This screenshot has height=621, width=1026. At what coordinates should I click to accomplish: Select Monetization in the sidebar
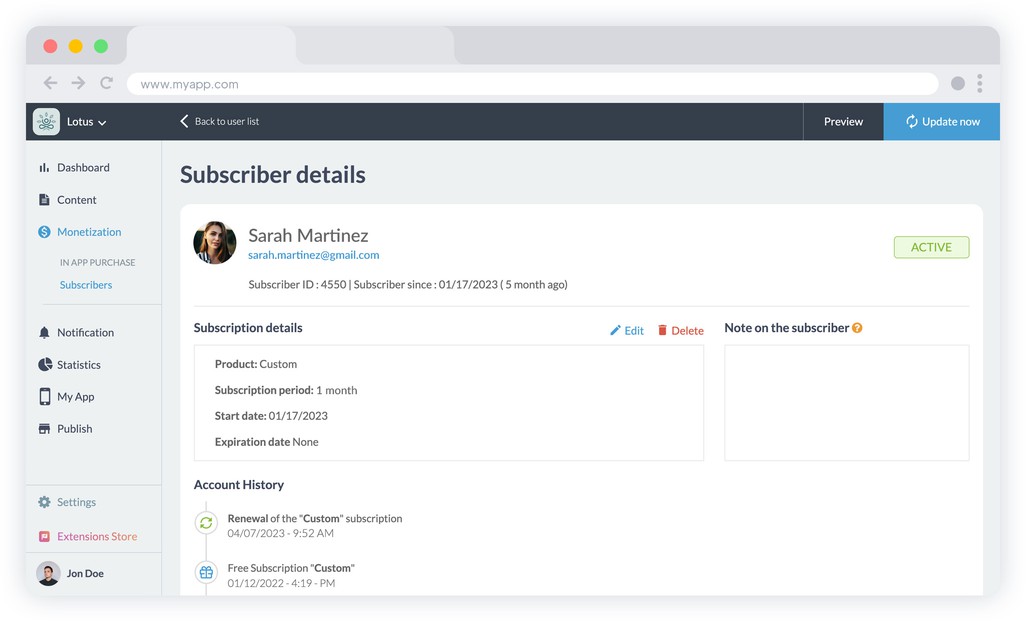pyautogui.click(x=88, y=232)
